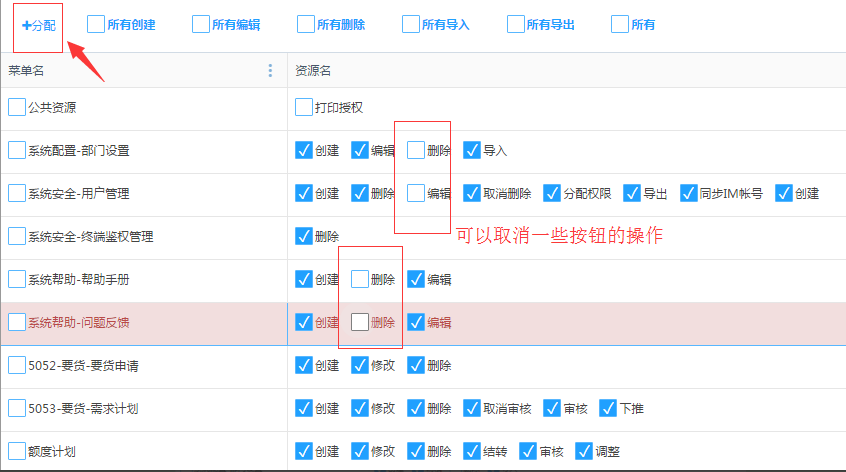Enable the 所有删除 option
The width and height of the screenshot is (846, 472).
point(306,25)
